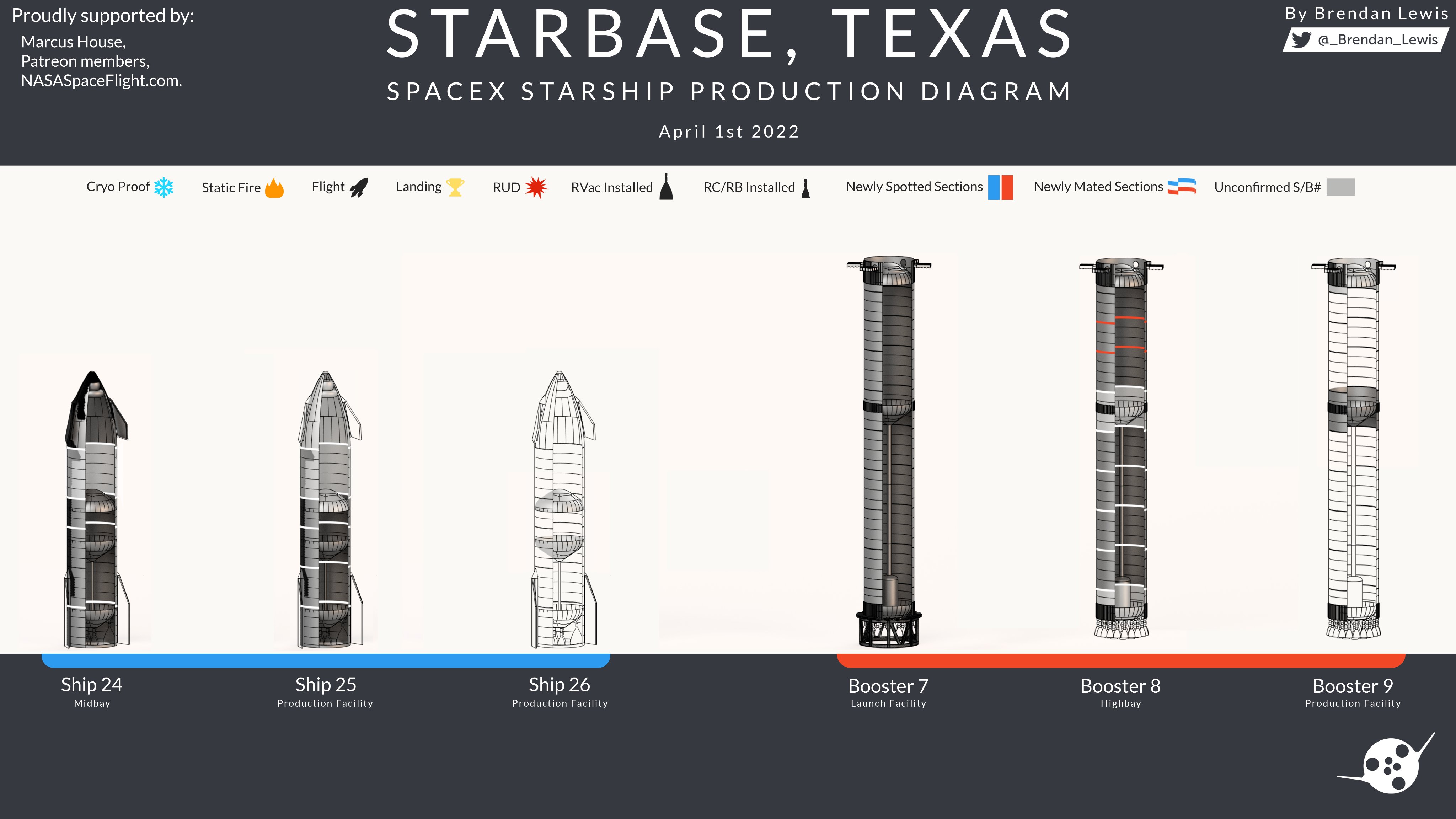Click the Cryo Proof snowflake icon

(x=164, y=187)
